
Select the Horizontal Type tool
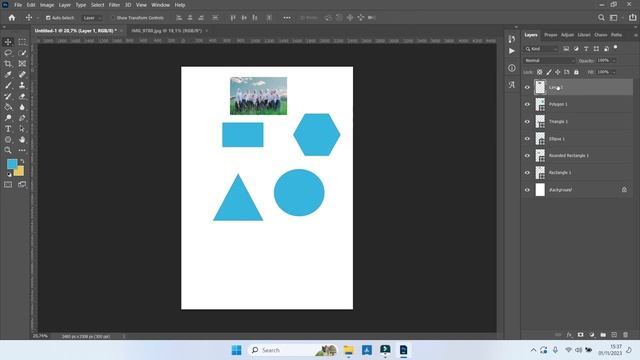point(8,129)
